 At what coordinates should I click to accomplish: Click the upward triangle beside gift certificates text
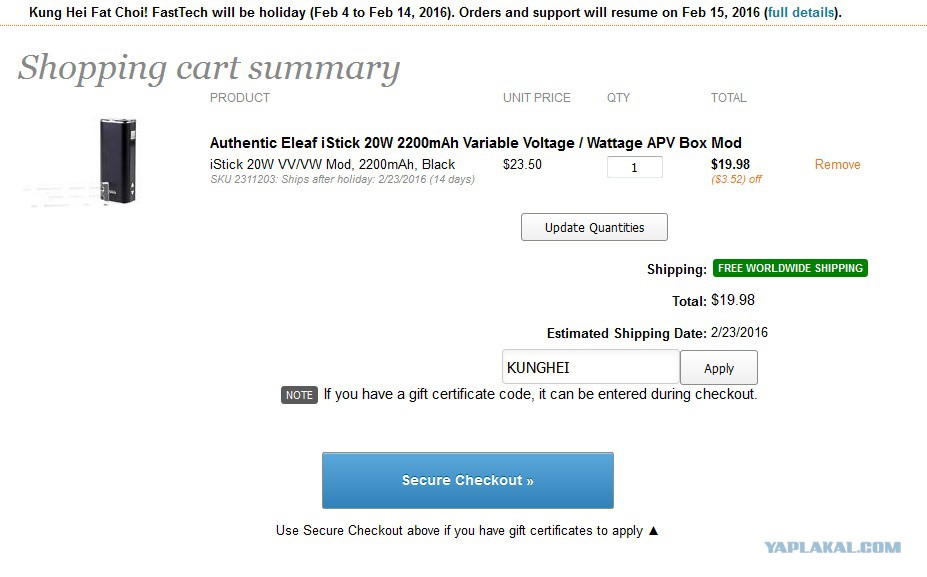coord(653,530)
